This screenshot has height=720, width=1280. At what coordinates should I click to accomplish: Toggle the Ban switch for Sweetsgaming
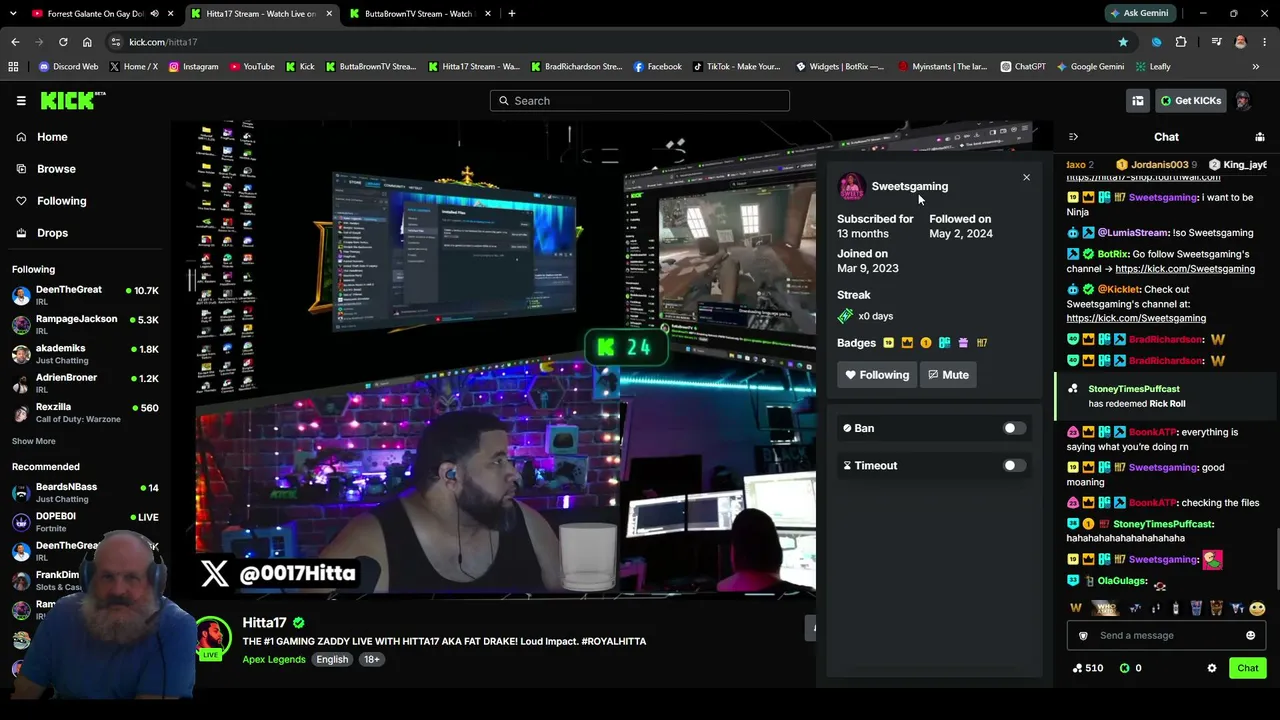tap(1014, 428)
